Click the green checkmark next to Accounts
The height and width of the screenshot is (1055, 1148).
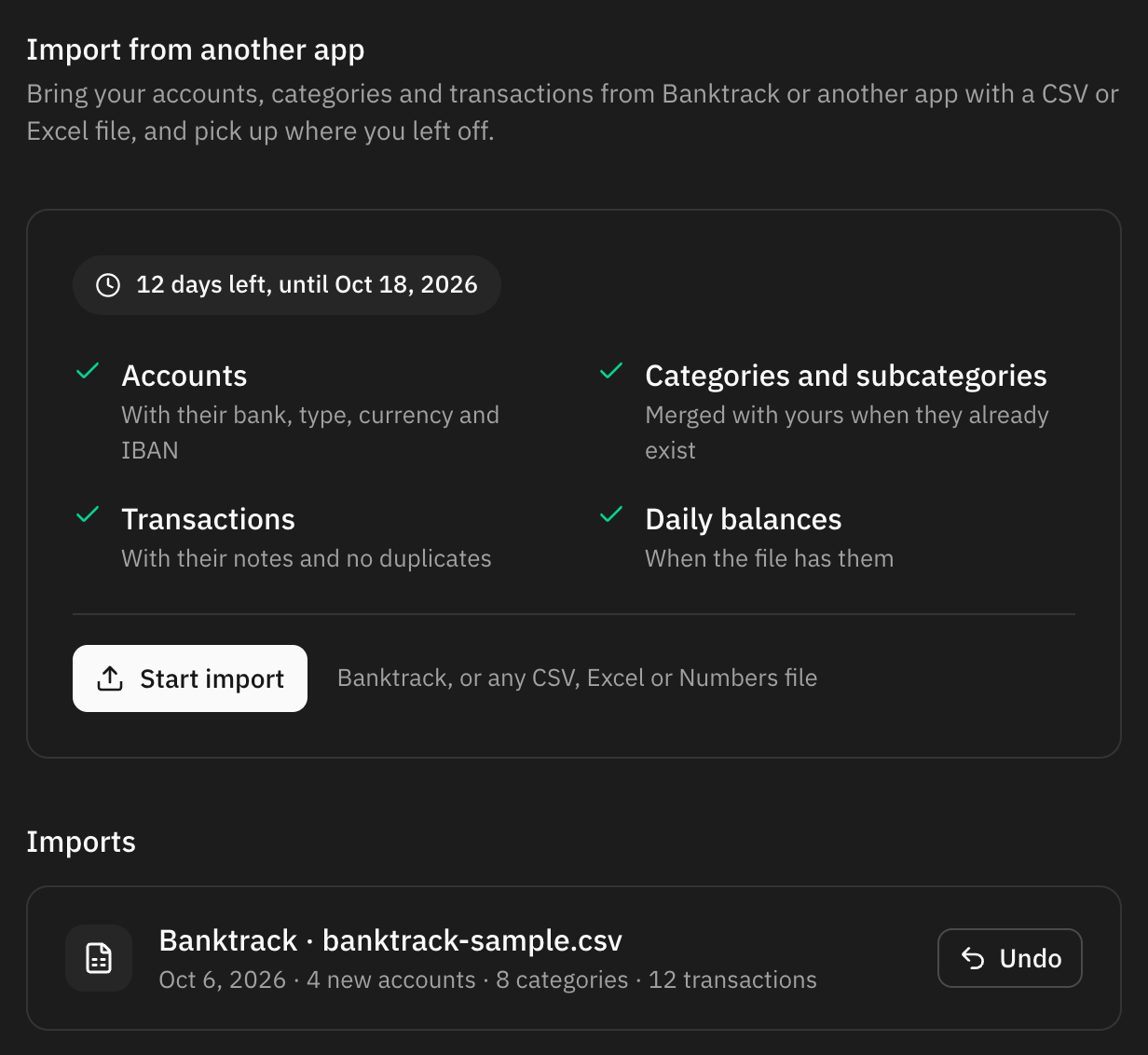click(x=88, y=371)
